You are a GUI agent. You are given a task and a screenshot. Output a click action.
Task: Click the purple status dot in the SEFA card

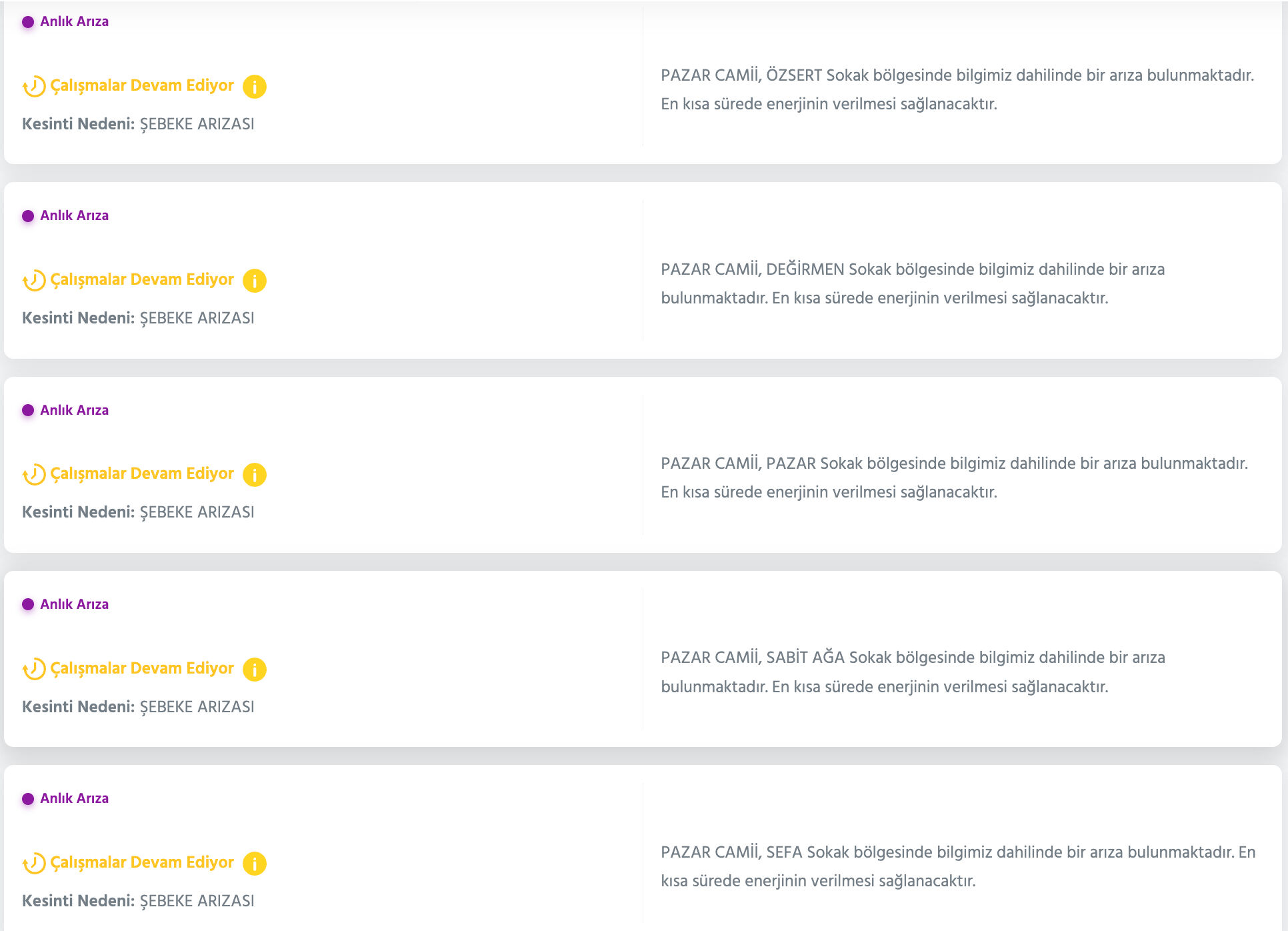point(28,799)
